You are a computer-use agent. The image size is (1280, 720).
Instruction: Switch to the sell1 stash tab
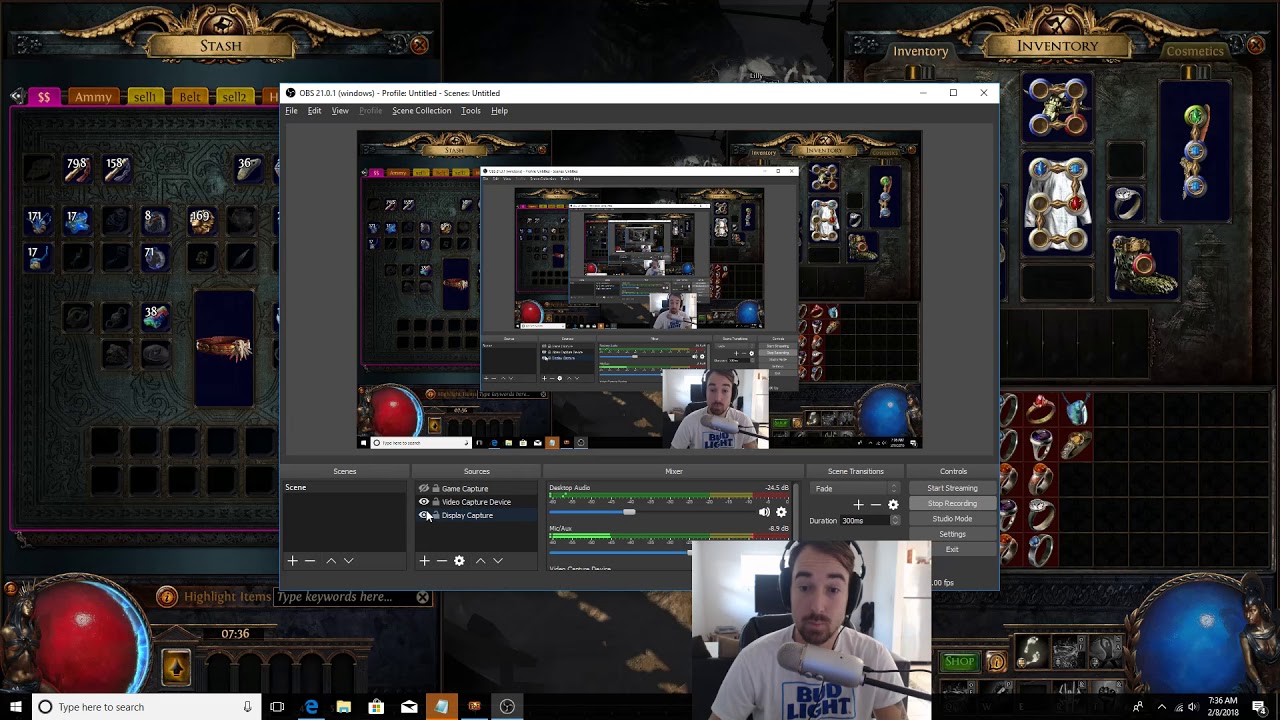point(145,97)
